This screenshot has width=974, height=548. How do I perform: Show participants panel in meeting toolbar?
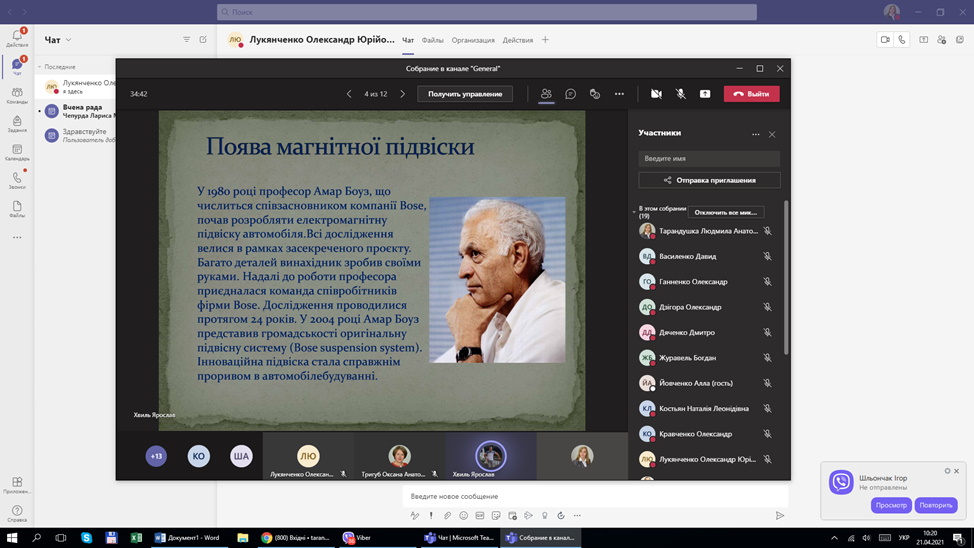(x=546, y=94)
